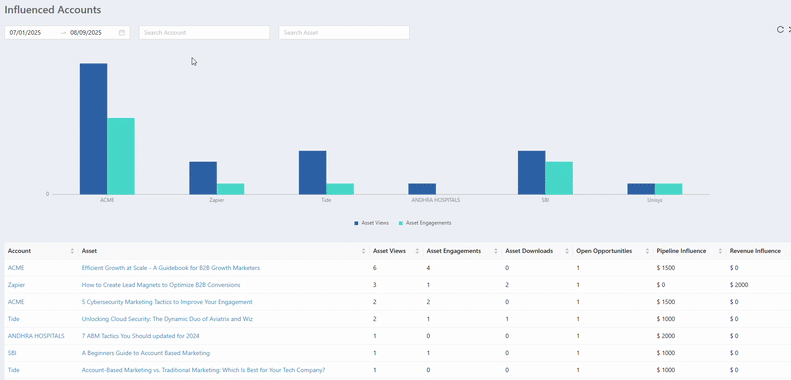This screenshot has width=791, height=380.
Task: Focus the Search Account field
Action: tap(204, 32)
